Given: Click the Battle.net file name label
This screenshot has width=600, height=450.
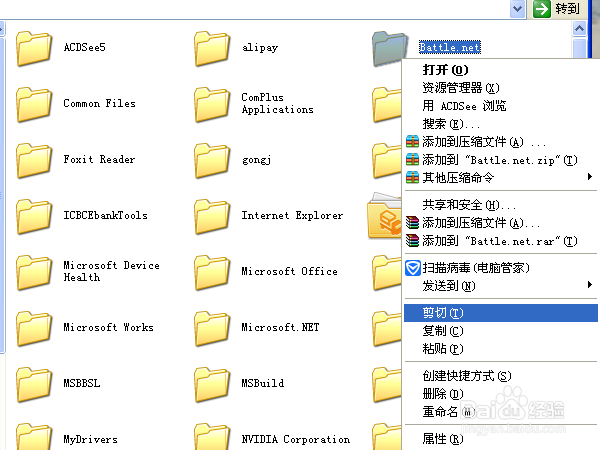Looking at the screenshot, I should click(x=450, y=47).
